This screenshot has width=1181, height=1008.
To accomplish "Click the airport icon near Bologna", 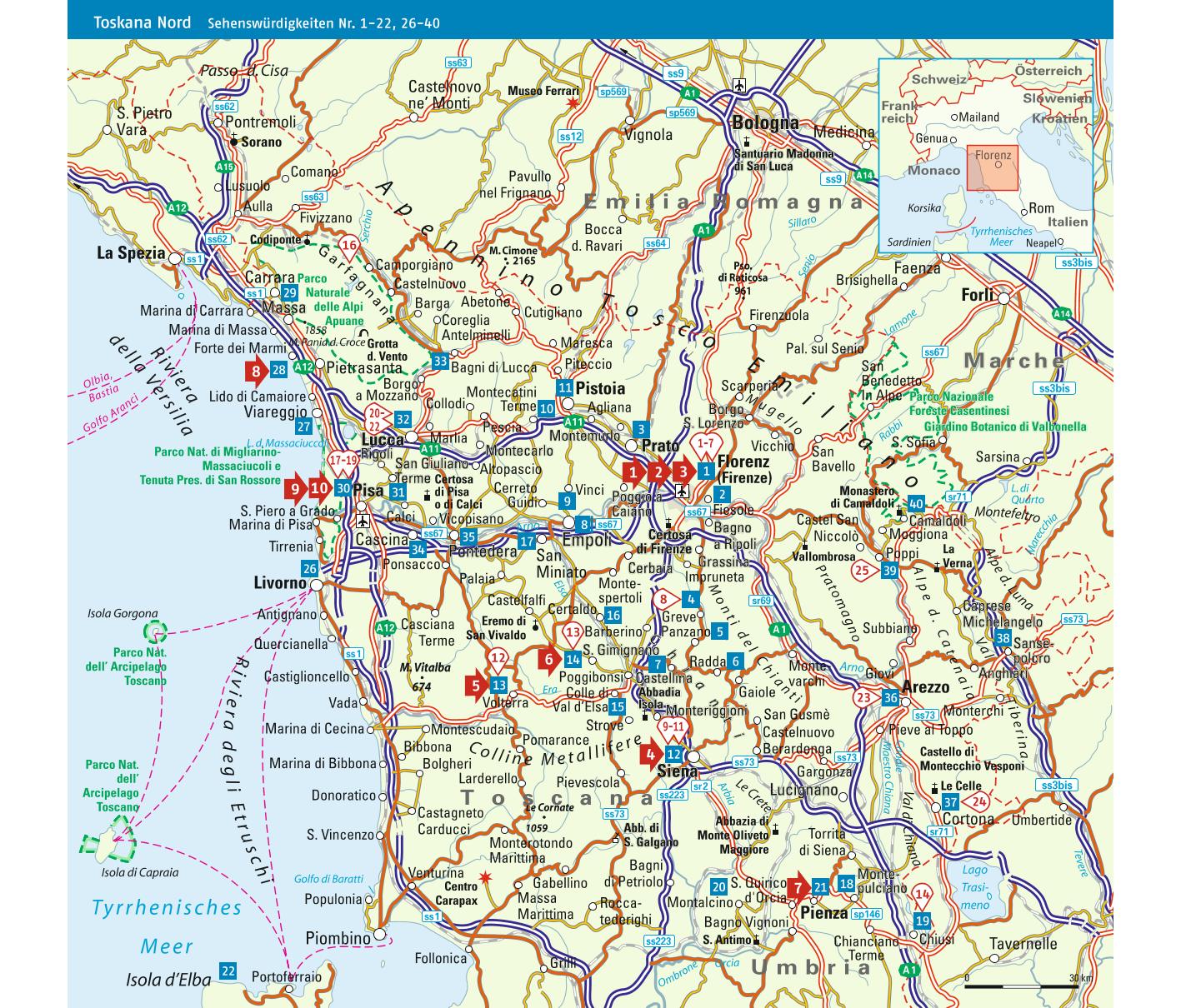I will (738, 84).
